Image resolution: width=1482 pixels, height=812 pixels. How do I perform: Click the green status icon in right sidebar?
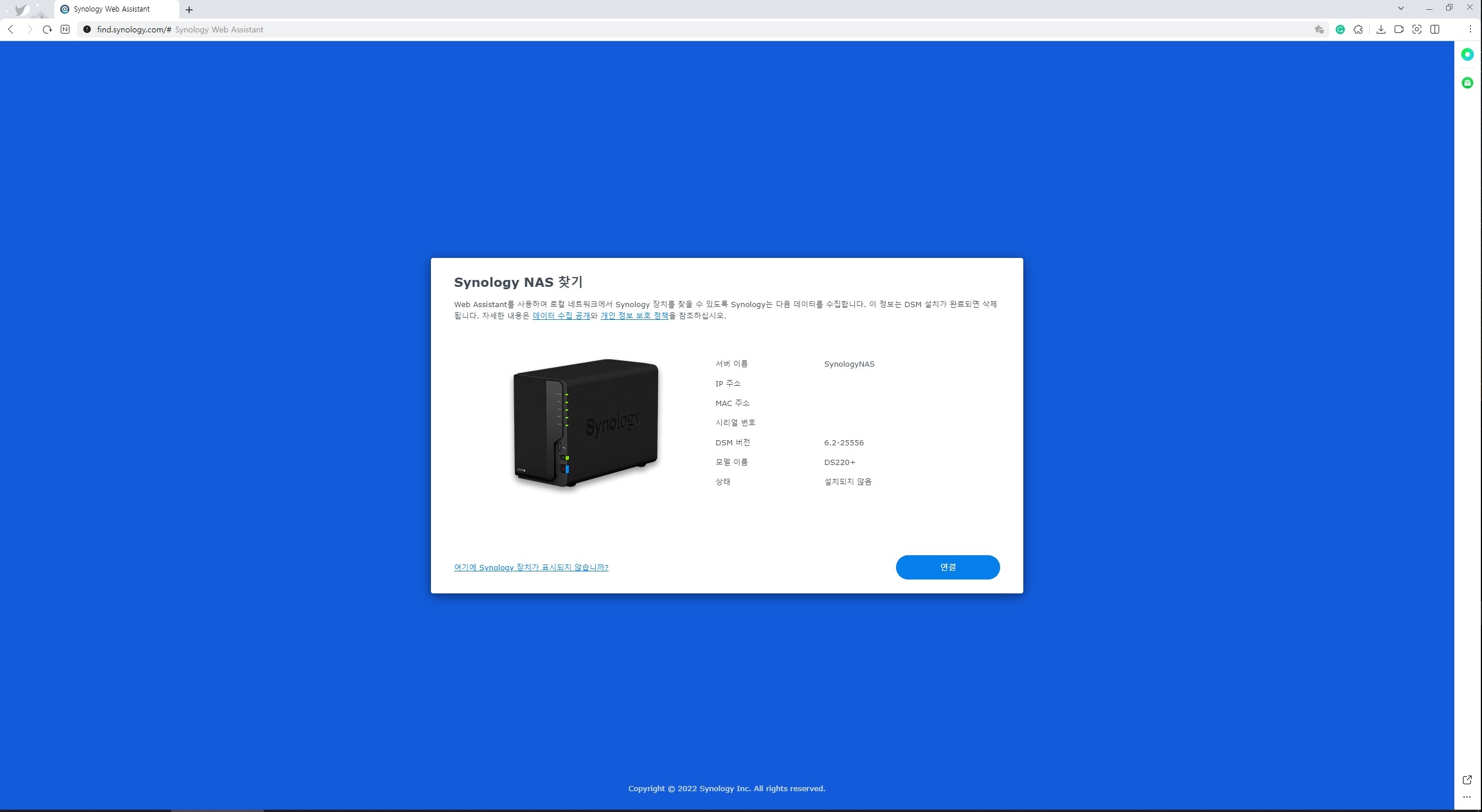click(x=1468, y=54)
